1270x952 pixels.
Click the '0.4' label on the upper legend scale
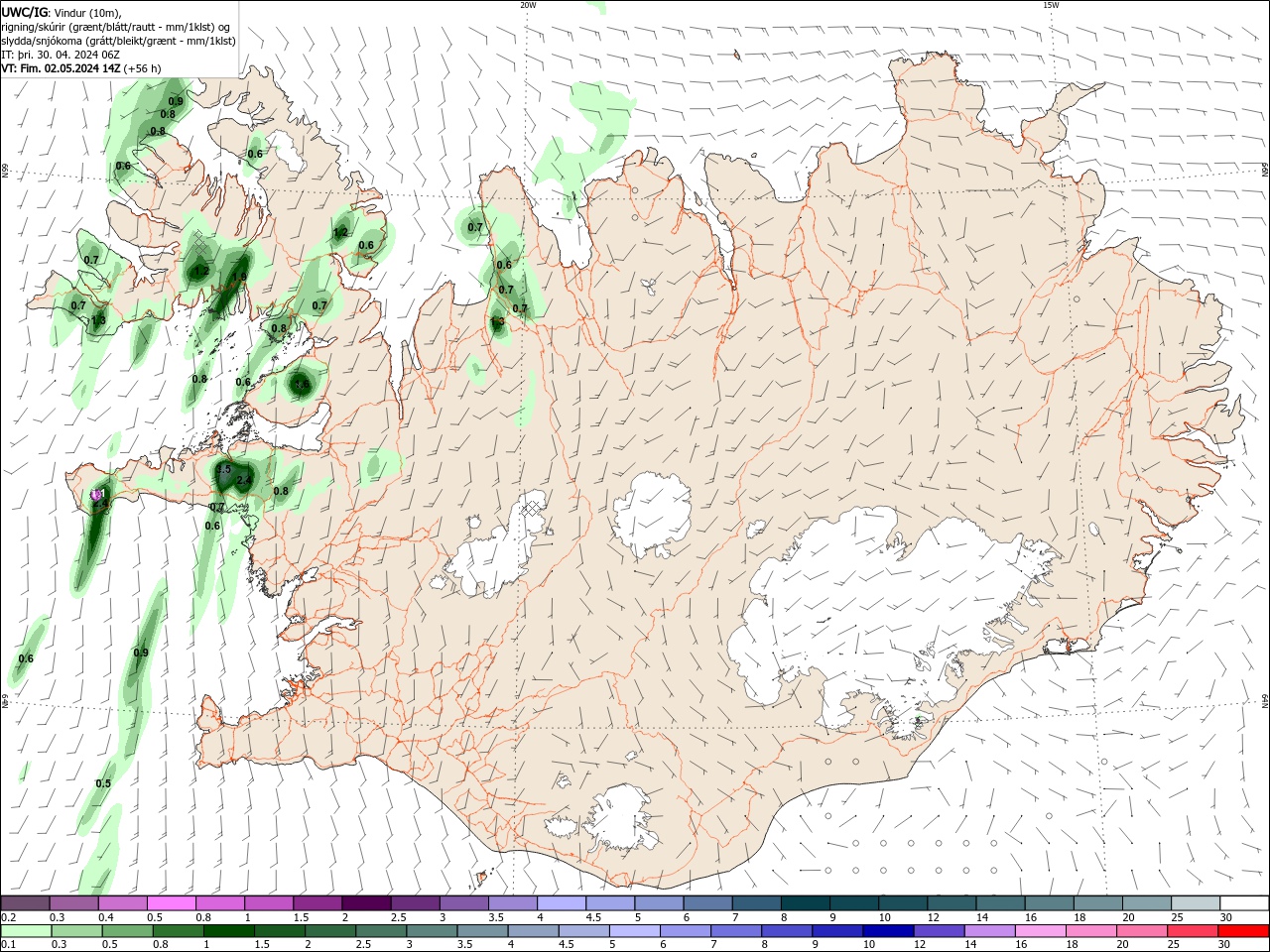coord(106,917)
